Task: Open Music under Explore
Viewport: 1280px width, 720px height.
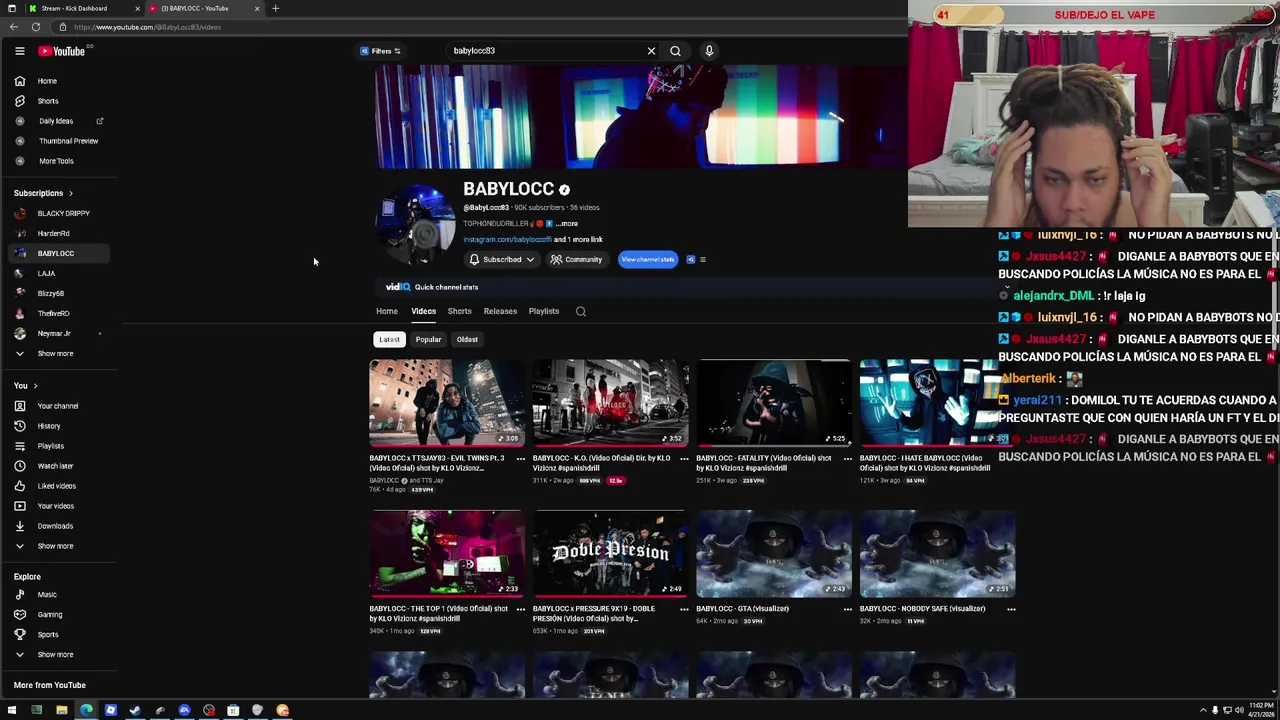Action: (60, 595)
